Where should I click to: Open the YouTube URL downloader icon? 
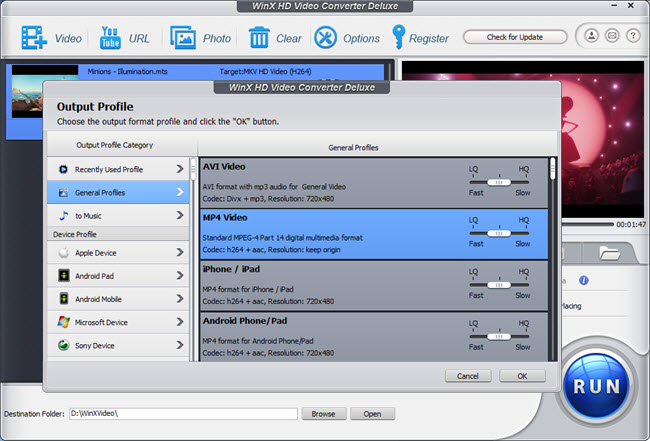click(110, 38)
